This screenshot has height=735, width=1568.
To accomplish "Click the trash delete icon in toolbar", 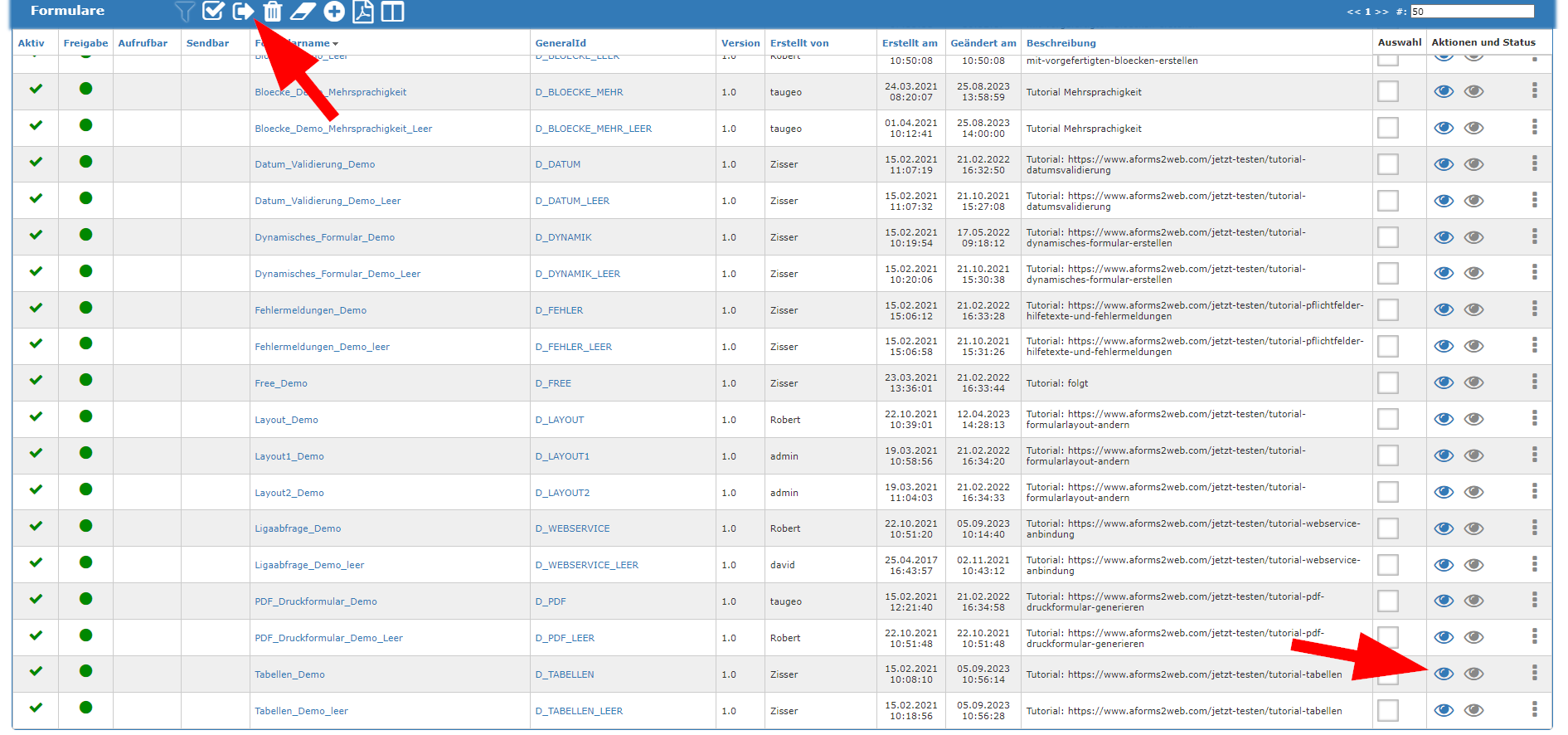I will tap(272, 12).
